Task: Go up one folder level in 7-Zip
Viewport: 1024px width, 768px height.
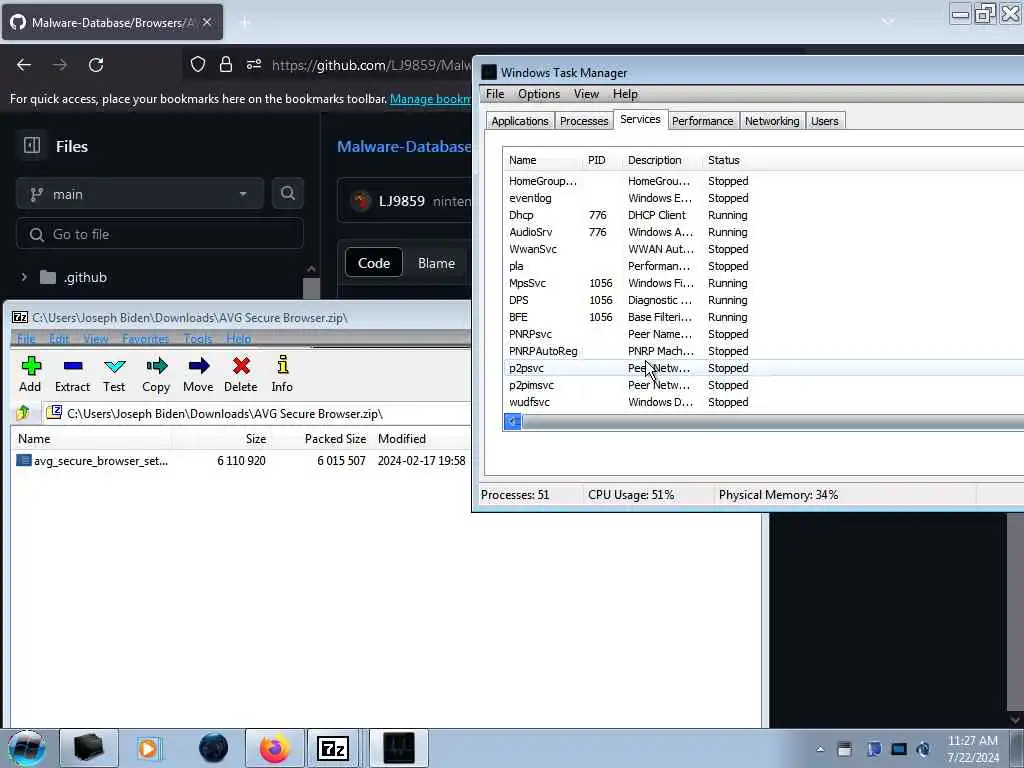Action: [x=24, y=413]
